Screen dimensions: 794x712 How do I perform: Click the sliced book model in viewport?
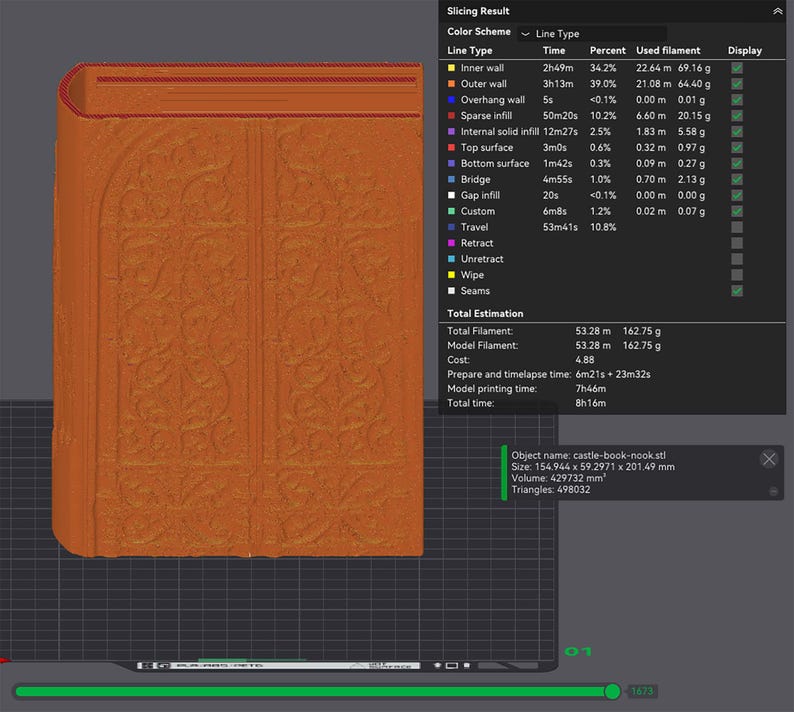(238, 309)
